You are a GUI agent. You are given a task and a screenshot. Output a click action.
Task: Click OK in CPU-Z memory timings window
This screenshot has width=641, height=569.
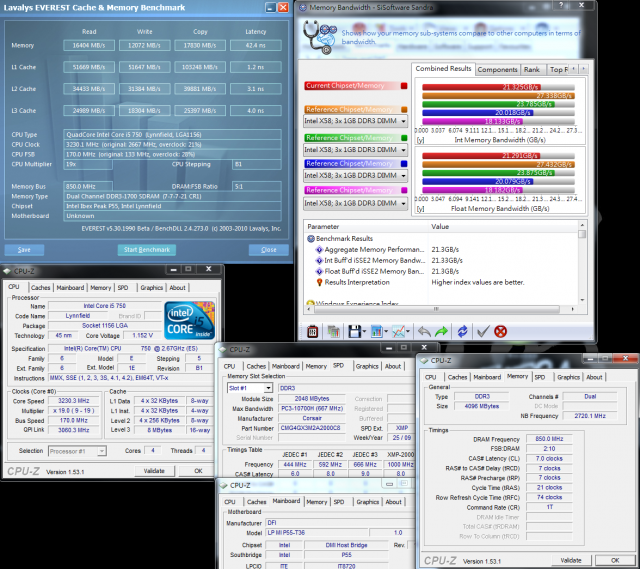615,560
